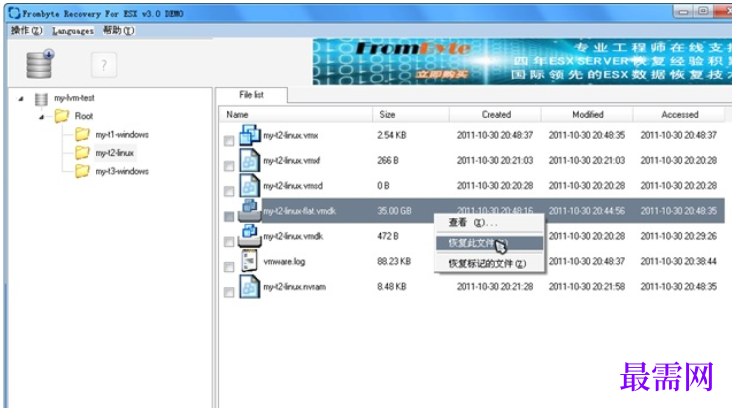Click the 88.23 KB size cell
732x408 pixels.
394,261
